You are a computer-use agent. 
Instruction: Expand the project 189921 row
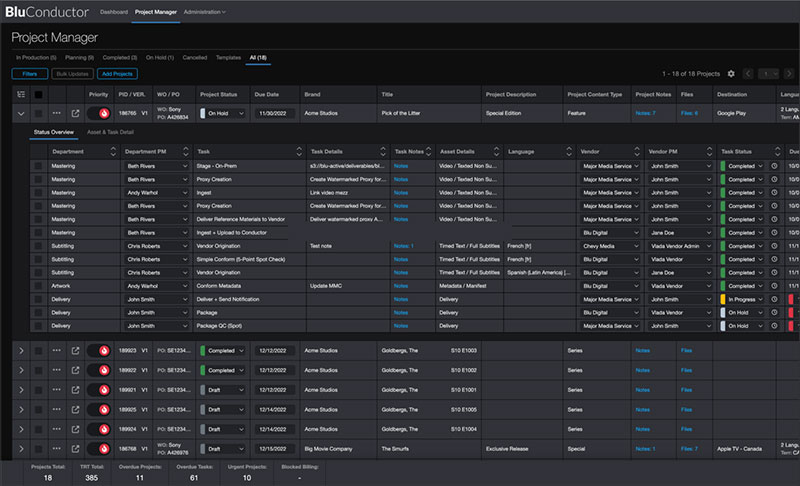tap(21, 389)
